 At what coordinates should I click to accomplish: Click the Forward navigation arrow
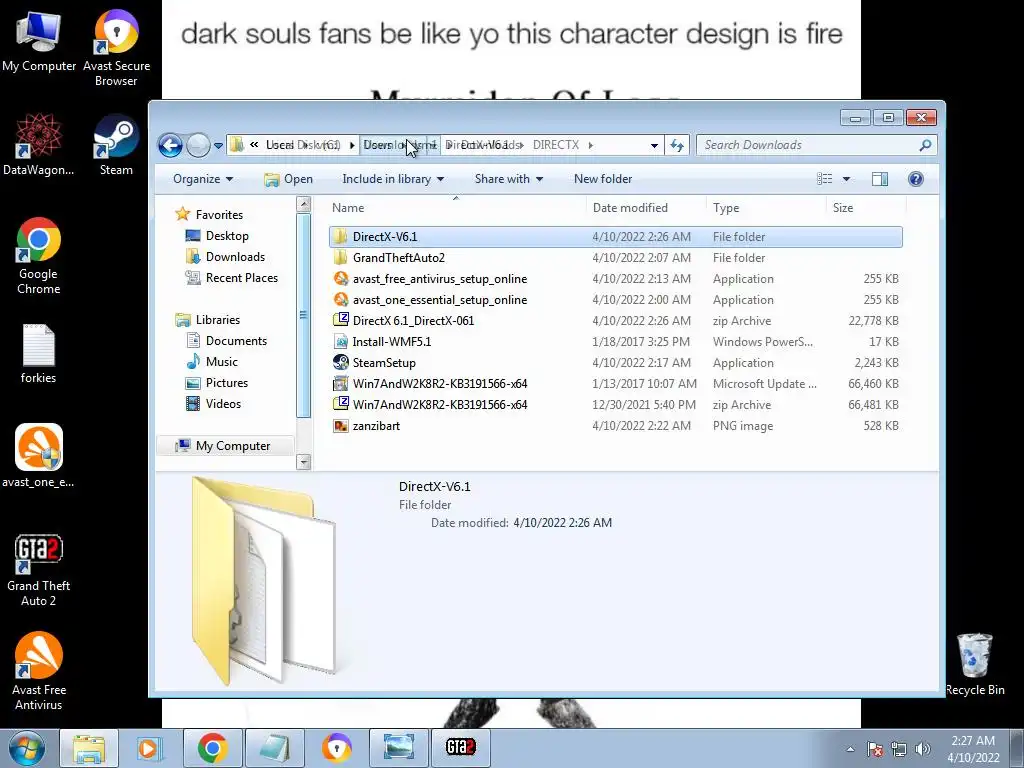pyautogui.click(x=198, y=145)
